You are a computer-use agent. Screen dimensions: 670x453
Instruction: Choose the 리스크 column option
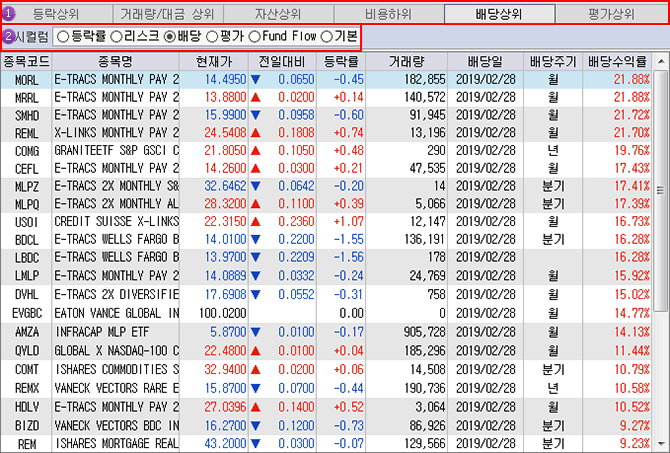(116, 37)
